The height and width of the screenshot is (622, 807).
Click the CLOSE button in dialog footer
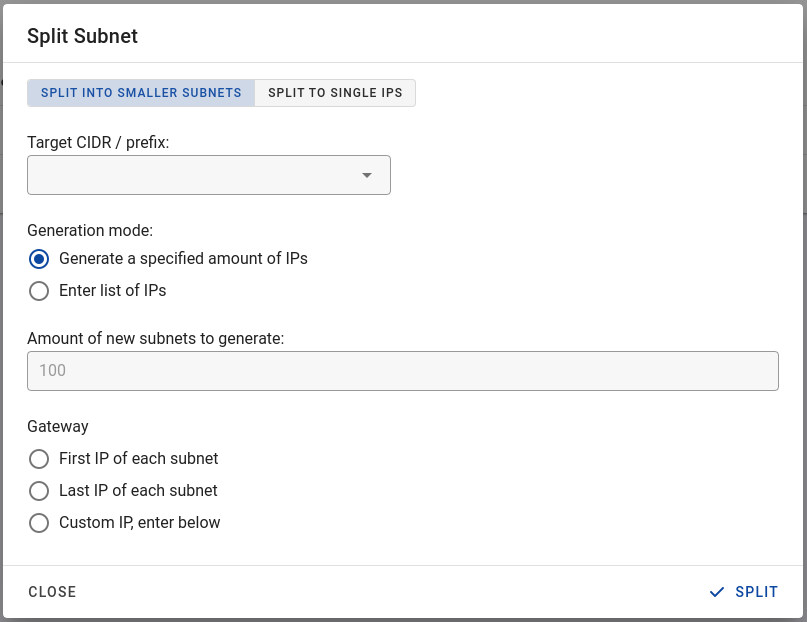52,592
